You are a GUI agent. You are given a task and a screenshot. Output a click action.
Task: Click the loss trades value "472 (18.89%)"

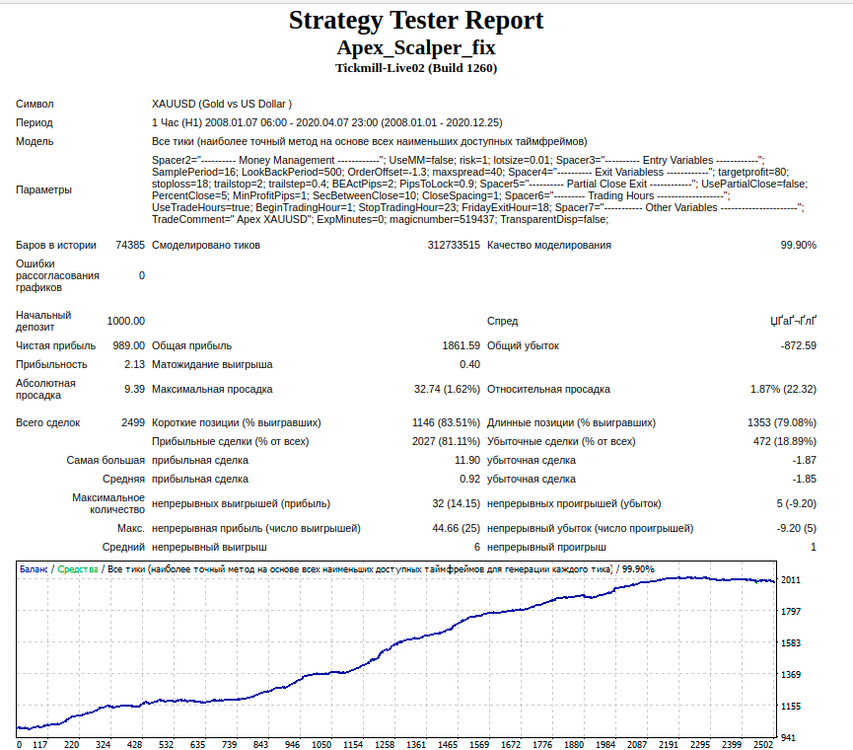click(x=784, y=442)
